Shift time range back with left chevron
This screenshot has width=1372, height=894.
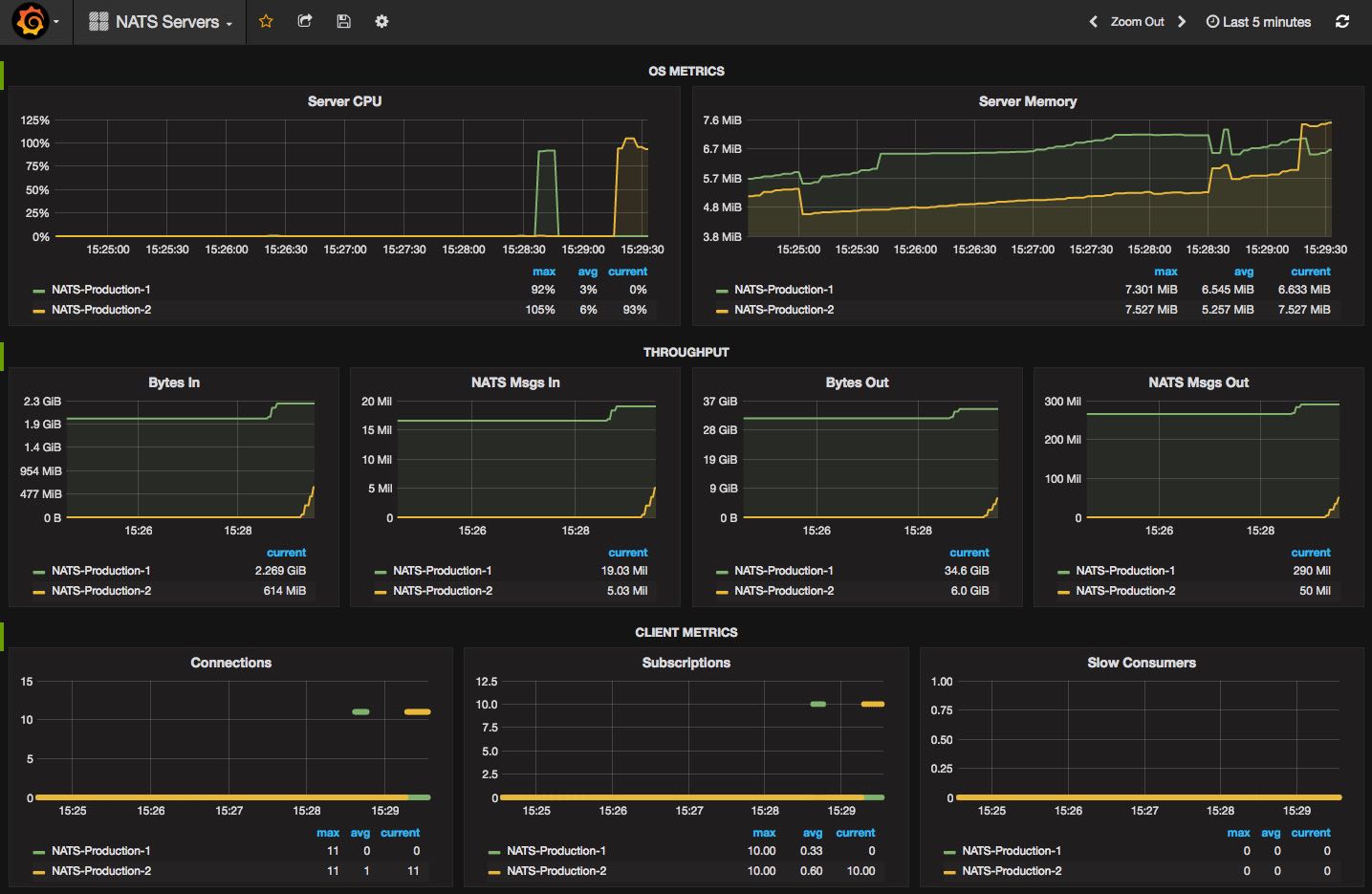(x=1094, y=21)
